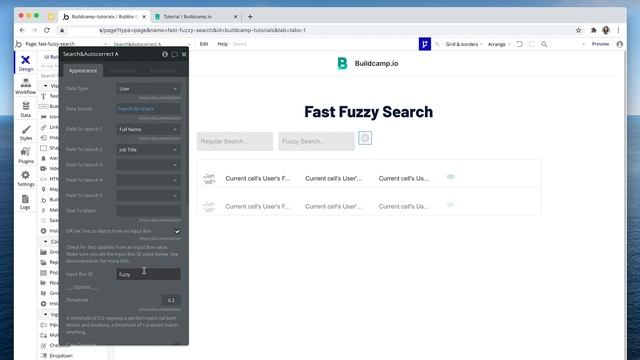The image size is (640, 360).
Task: Go back in browser history
Action: (x=22, y=30)
